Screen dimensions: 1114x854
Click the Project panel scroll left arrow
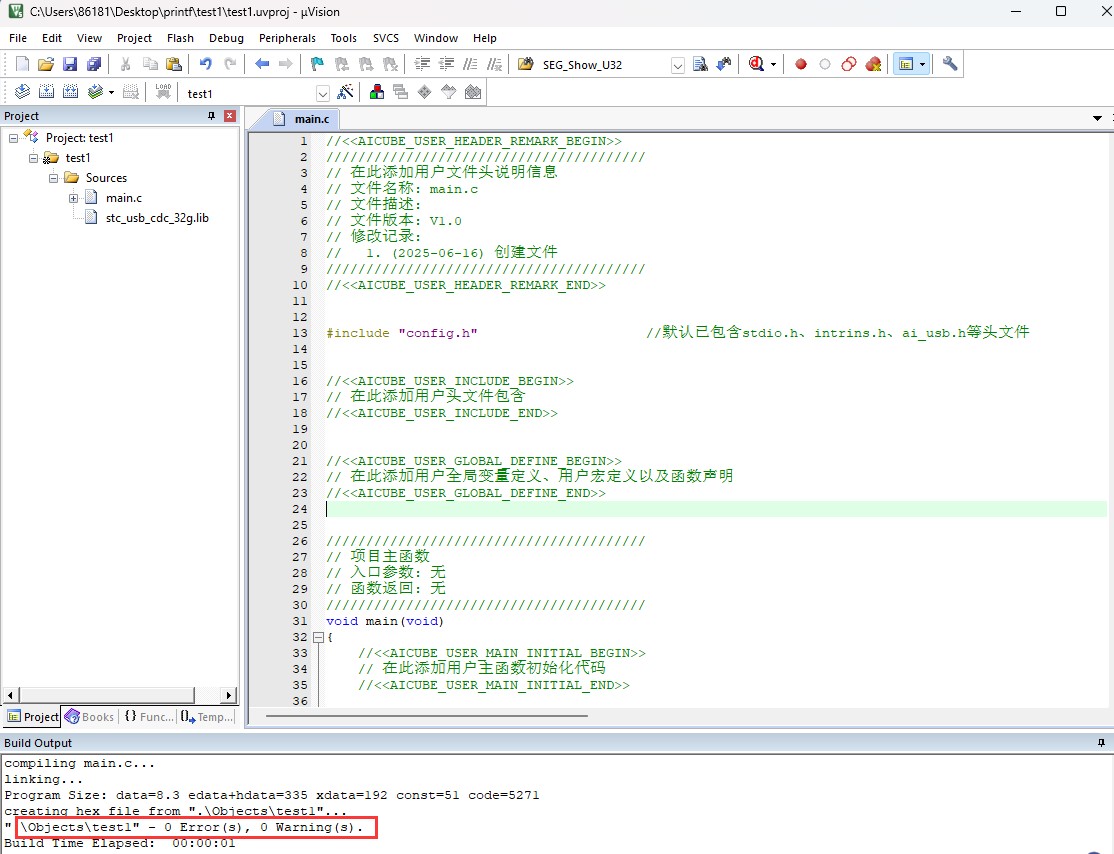click(10, 695)
